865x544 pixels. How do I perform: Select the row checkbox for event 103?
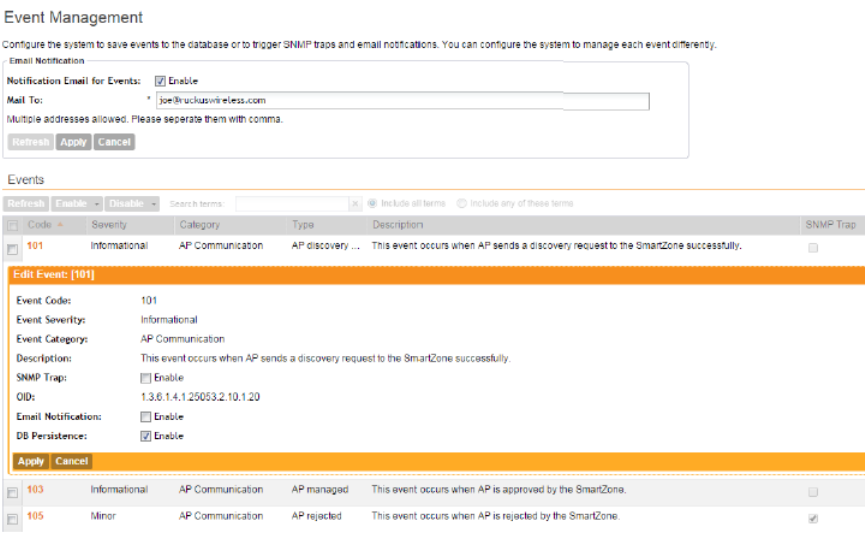click(x=12, y=492)
